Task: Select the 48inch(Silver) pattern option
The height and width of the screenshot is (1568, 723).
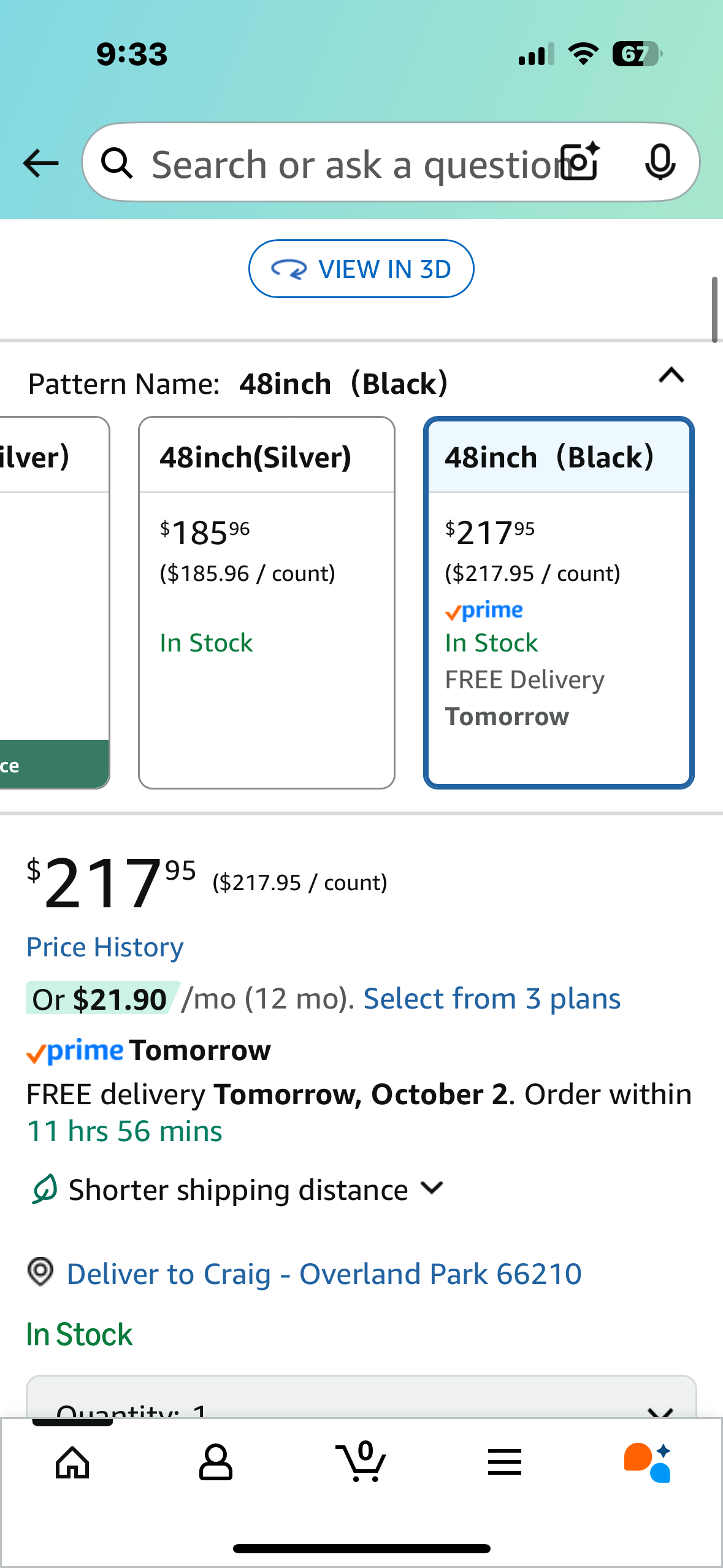Action: click(267, 602)
